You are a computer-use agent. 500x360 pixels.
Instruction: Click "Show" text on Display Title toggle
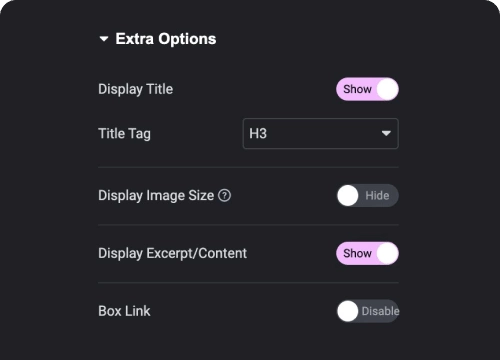(x=357, y=89)
